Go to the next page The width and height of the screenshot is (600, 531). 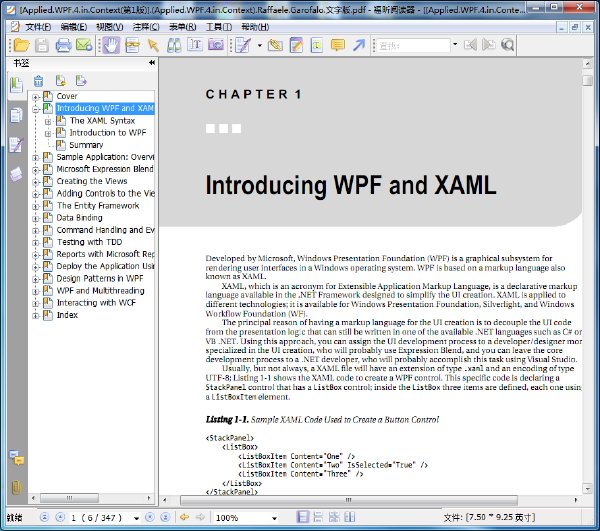[x=150, y=517]
